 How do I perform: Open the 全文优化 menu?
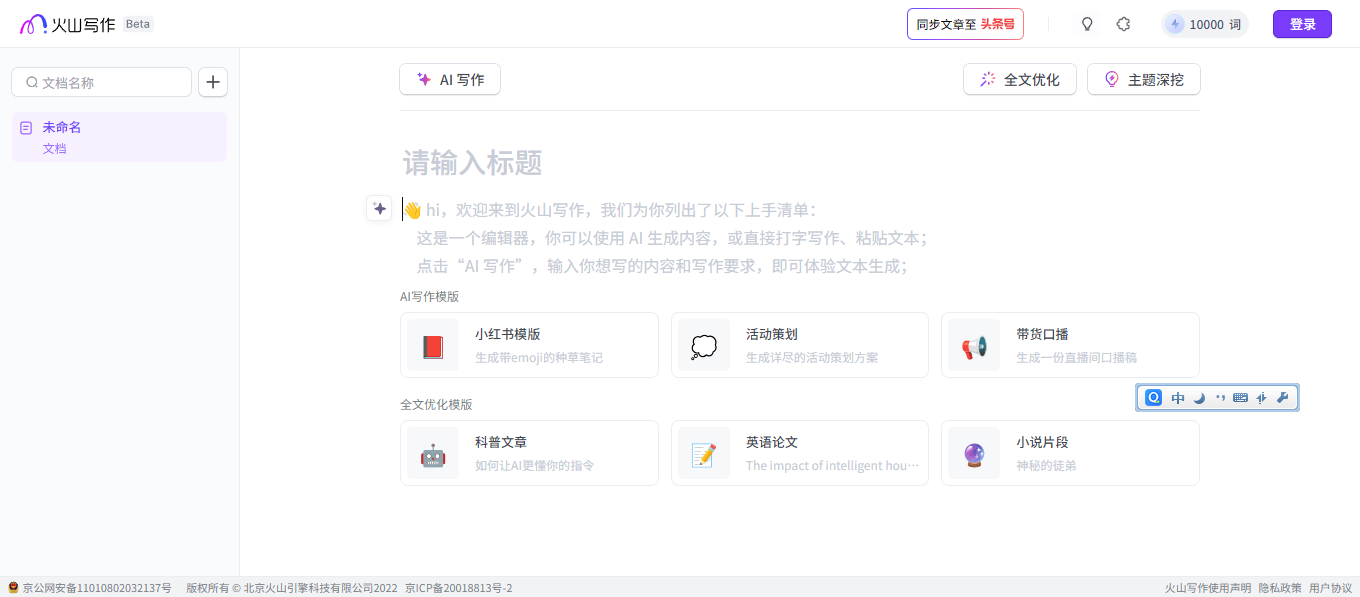(1019, 80)
